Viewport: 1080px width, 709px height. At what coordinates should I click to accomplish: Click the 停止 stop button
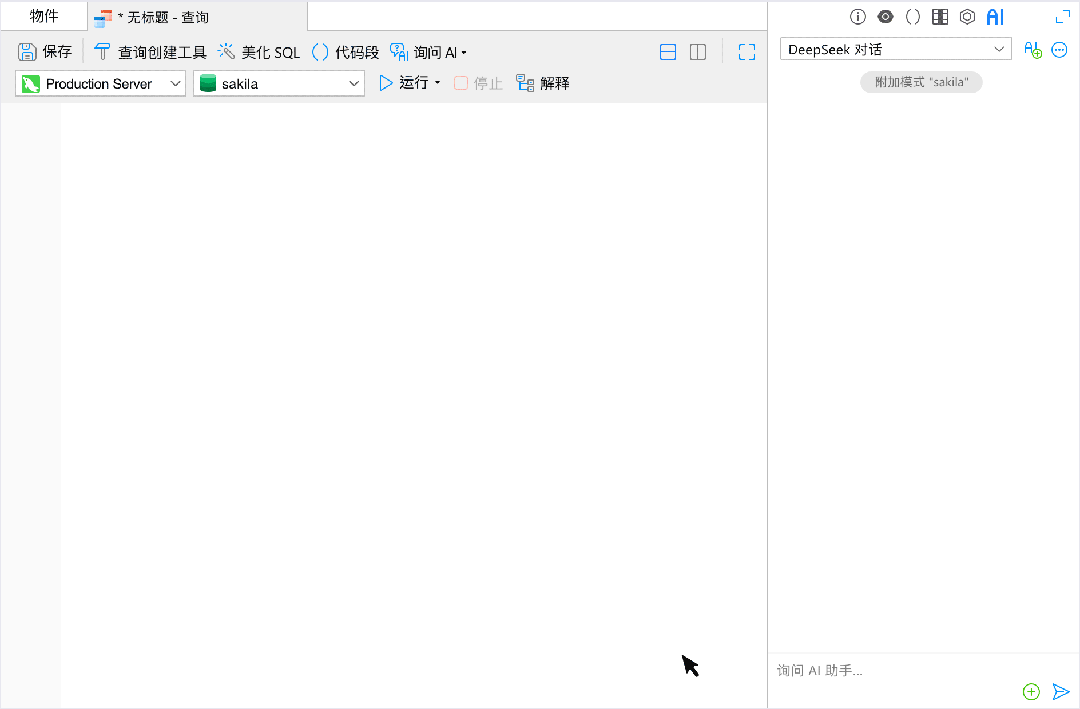coord(478,83)
